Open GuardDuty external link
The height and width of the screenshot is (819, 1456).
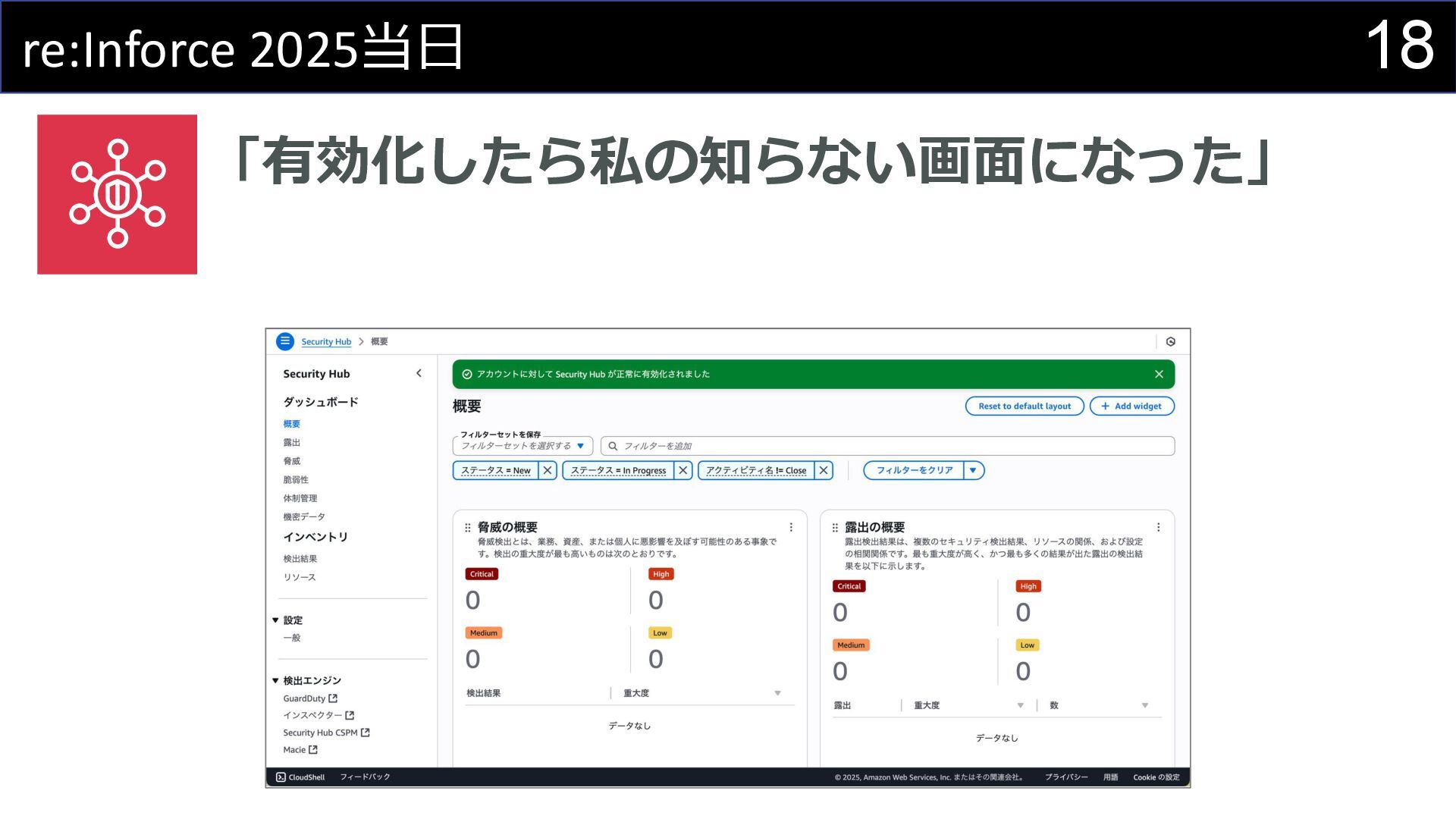(310, 698)
